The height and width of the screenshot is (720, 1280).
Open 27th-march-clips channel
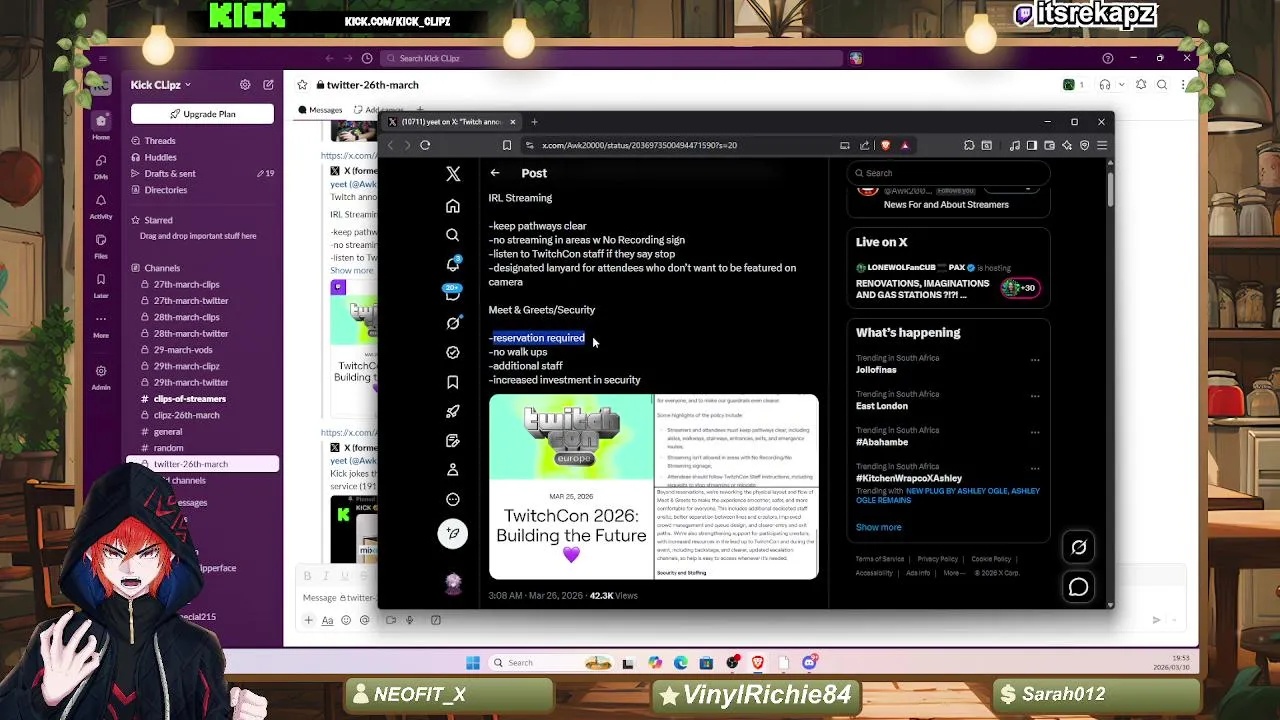(187, 285)
